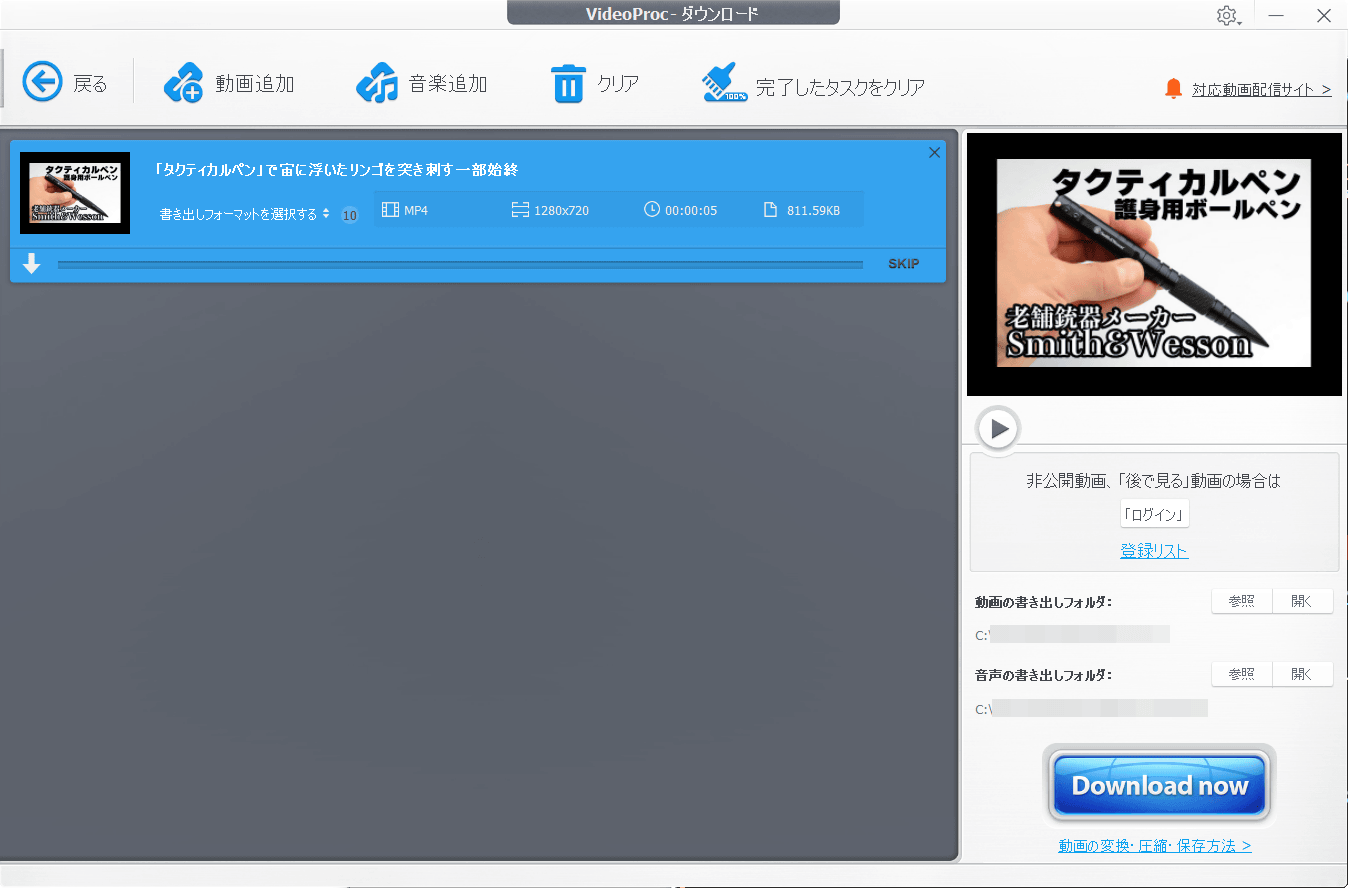Open the 登録リスト link
This screenshot has width=1348, height=888.
pos(1154,551)
